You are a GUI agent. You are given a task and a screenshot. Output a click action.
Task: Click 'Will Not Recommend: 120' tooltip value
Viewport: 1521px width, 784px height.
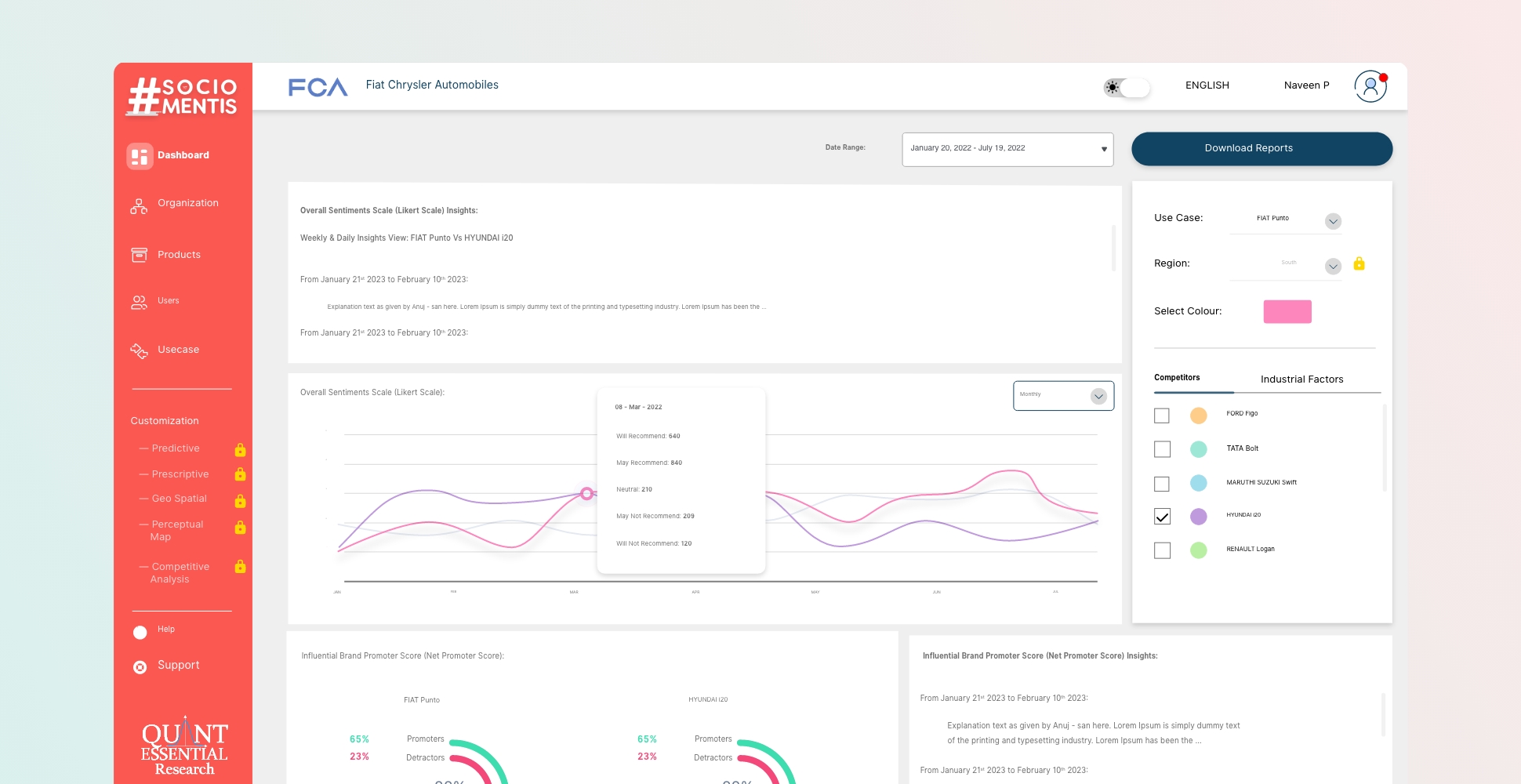coord(654,544)
